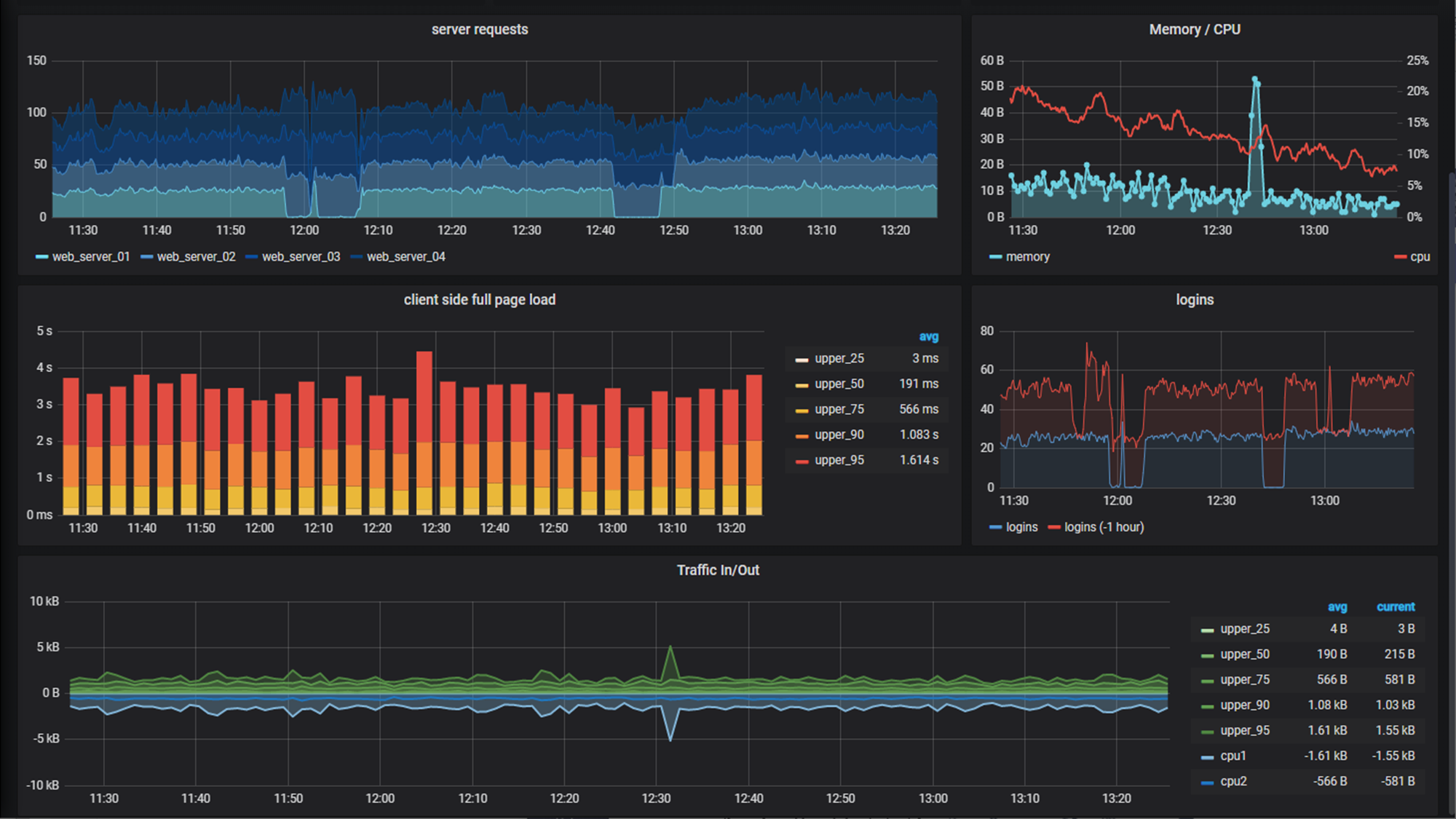Open the logins panel title
The height and width of the screenshot is (819, 1456).
point(1195,300)
